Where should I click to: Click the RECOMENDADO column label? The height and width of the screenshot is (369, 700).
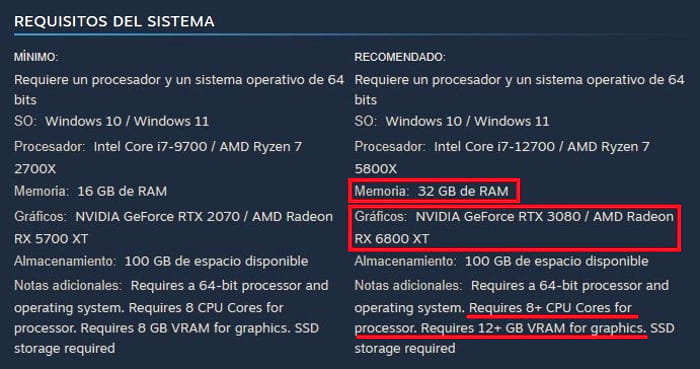tap(400, 57)
